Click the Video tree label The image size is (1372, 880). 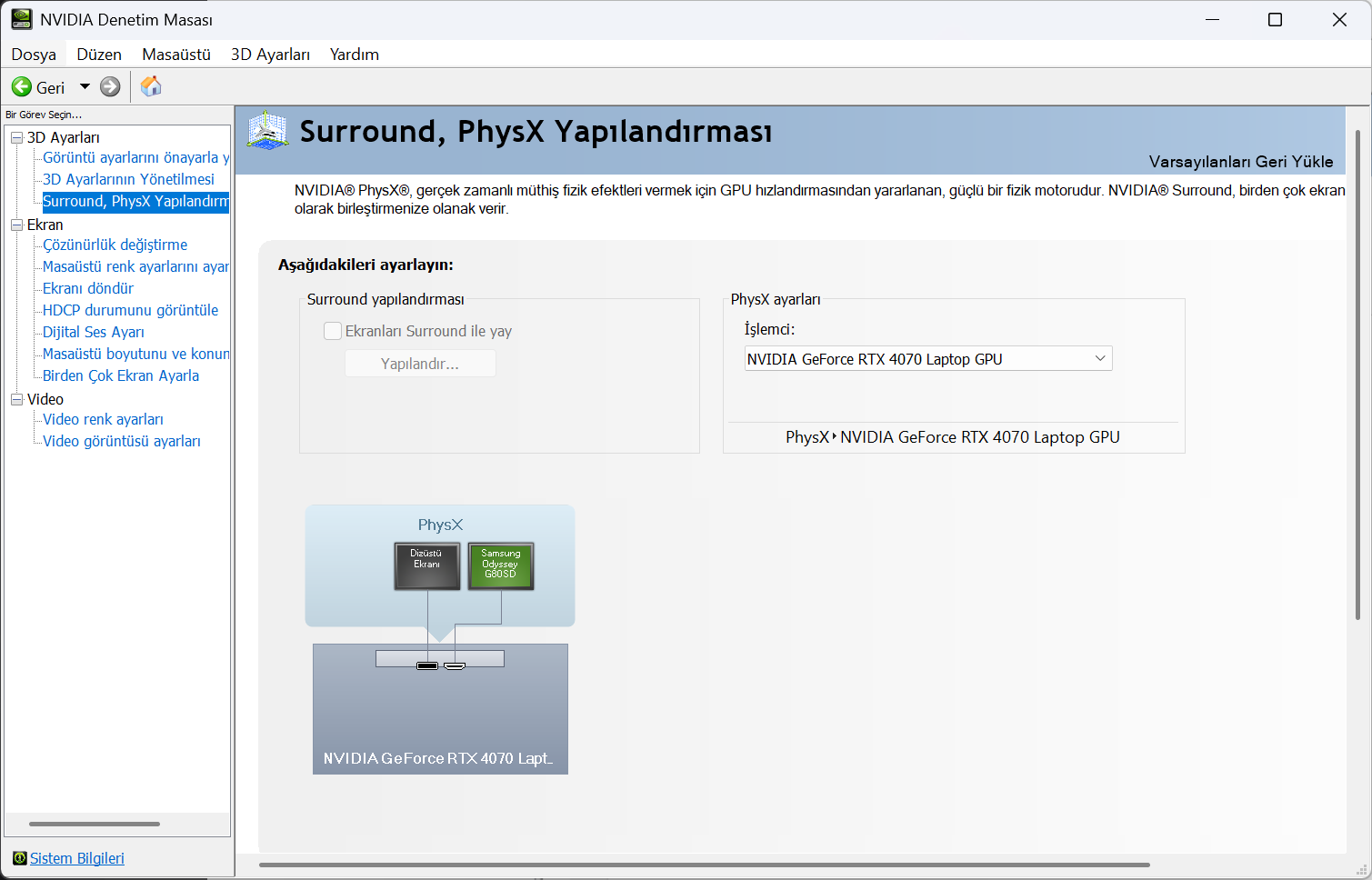tap(45, 399)
